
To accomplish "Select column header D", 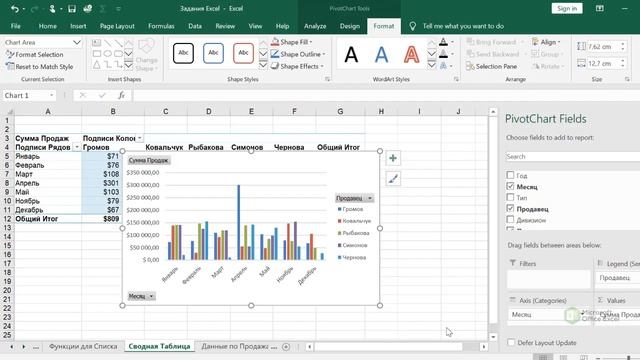I will coord(209,111).
